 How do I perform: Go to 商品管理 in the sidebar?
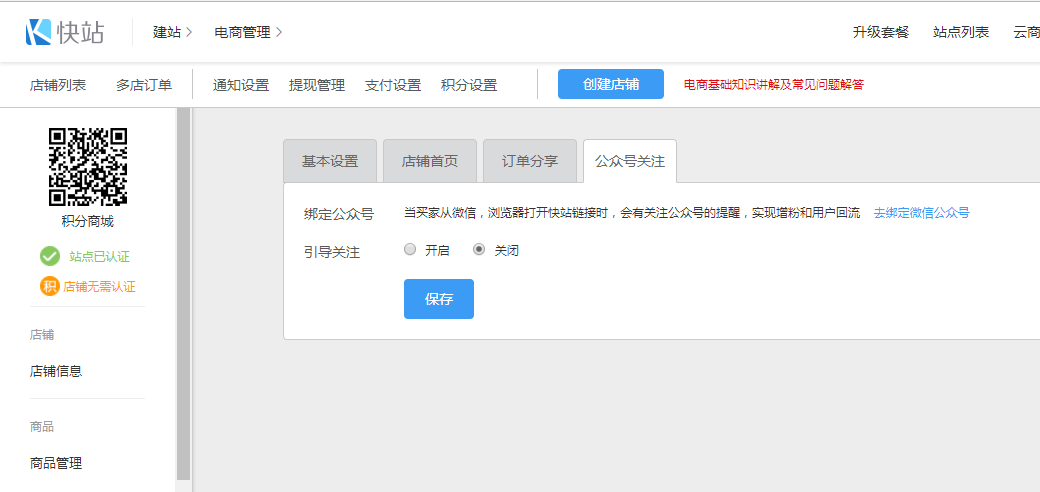56,463
